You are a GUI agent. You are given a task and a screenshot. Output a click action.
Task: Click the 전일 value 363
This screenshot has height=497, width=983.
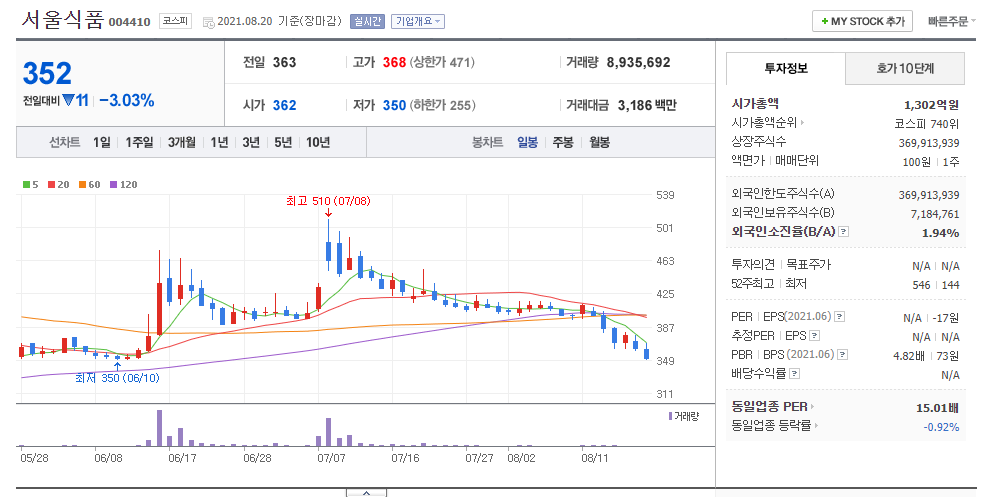point(284,62)
